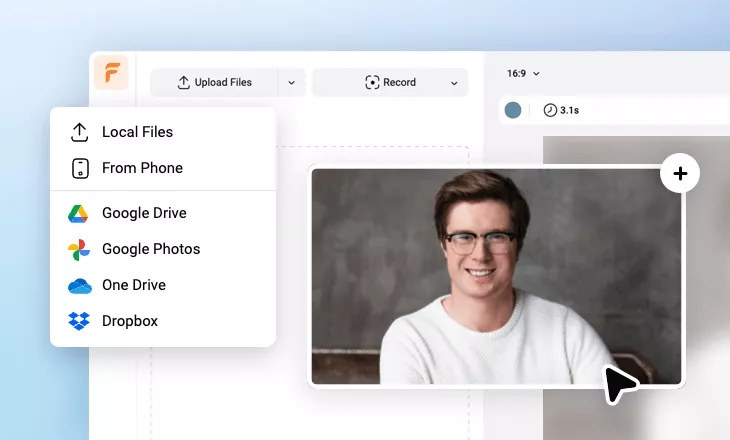Click the Google Photos pinwheel icon
The width and height of the screenshot is (730, 440).
click(79, 249)
